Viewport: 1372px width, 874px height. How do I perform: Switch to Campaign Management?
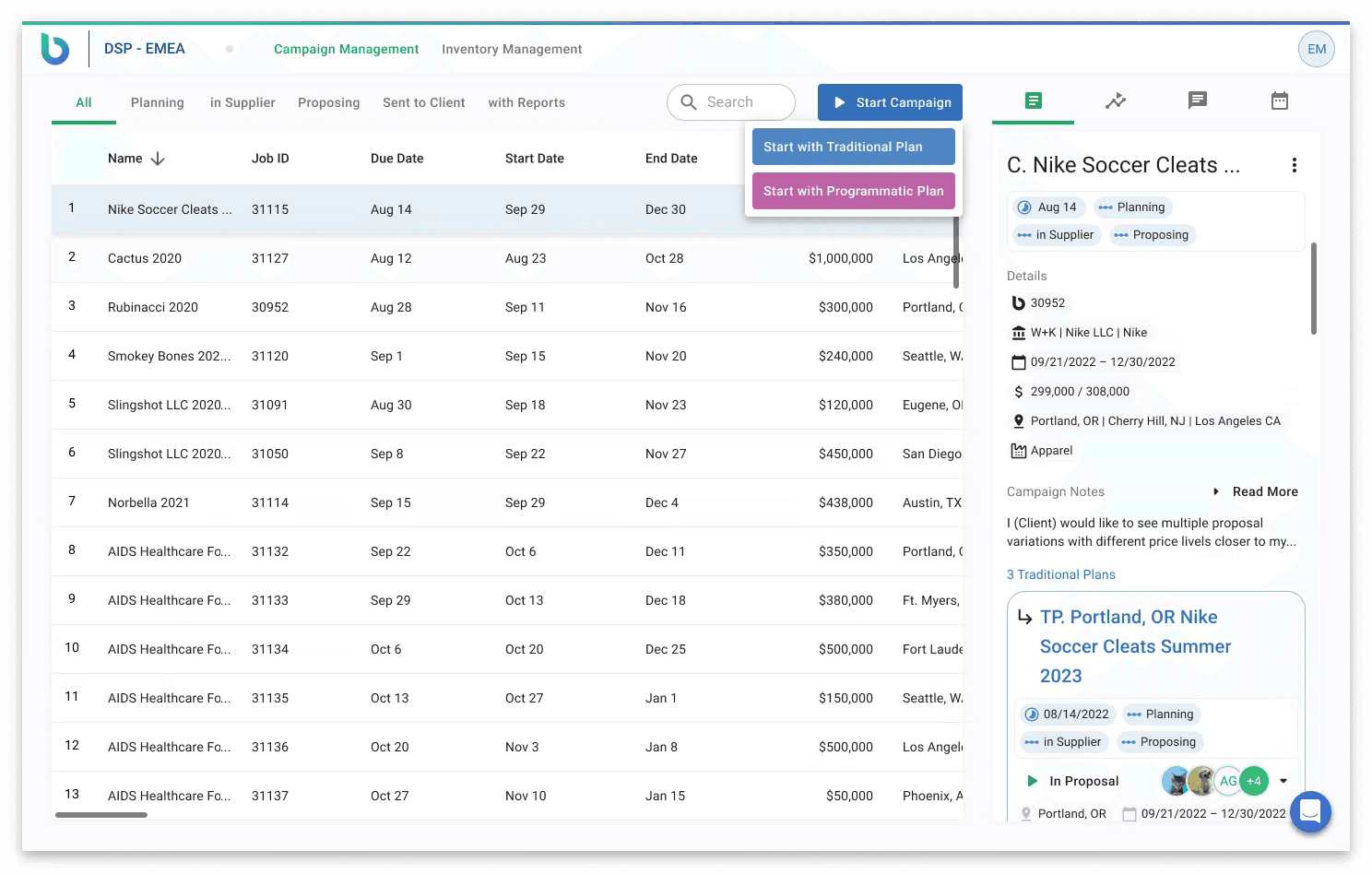click(346, 49)
